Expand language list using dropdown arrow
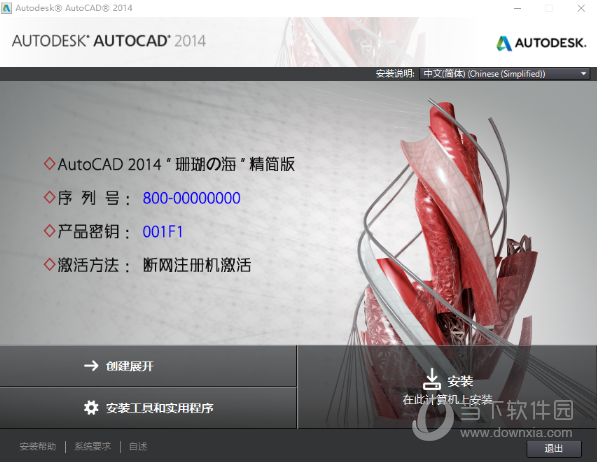The image size is (597, 462). click(583, 74)
